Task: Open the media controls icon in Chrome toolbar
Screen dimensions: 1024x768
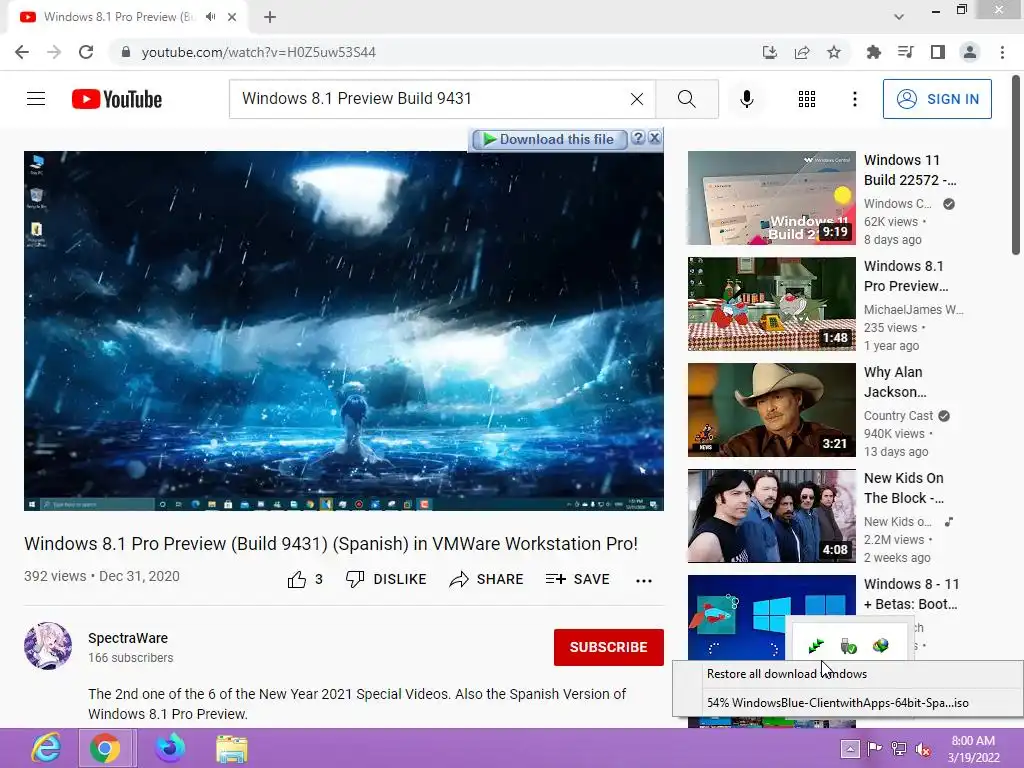Action: click(905, 52)
